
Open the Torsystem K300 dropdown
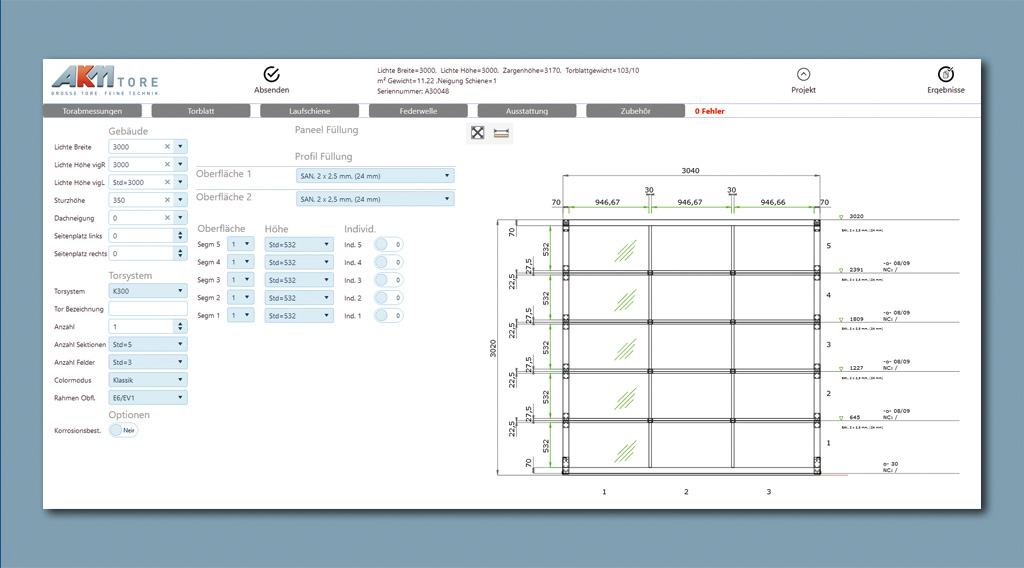click(x=148, y=291)
